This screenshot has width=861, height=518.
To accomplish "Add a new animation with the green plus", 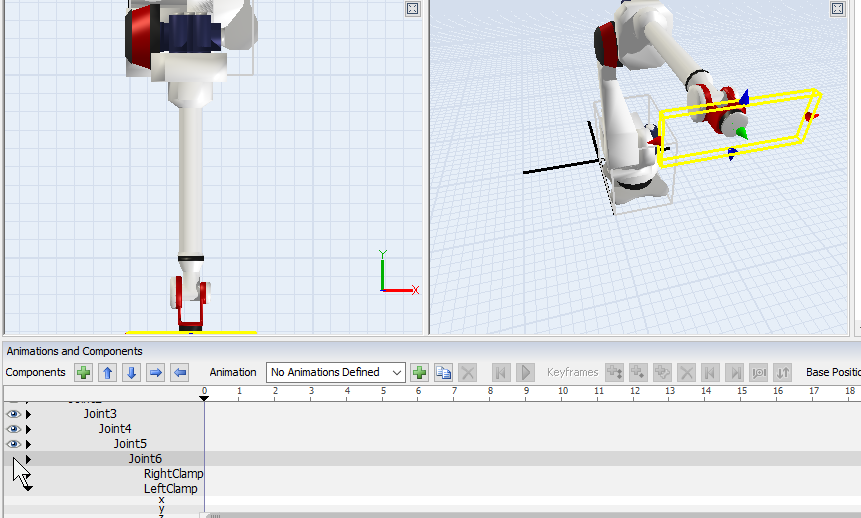I will [x=420, y=372].
